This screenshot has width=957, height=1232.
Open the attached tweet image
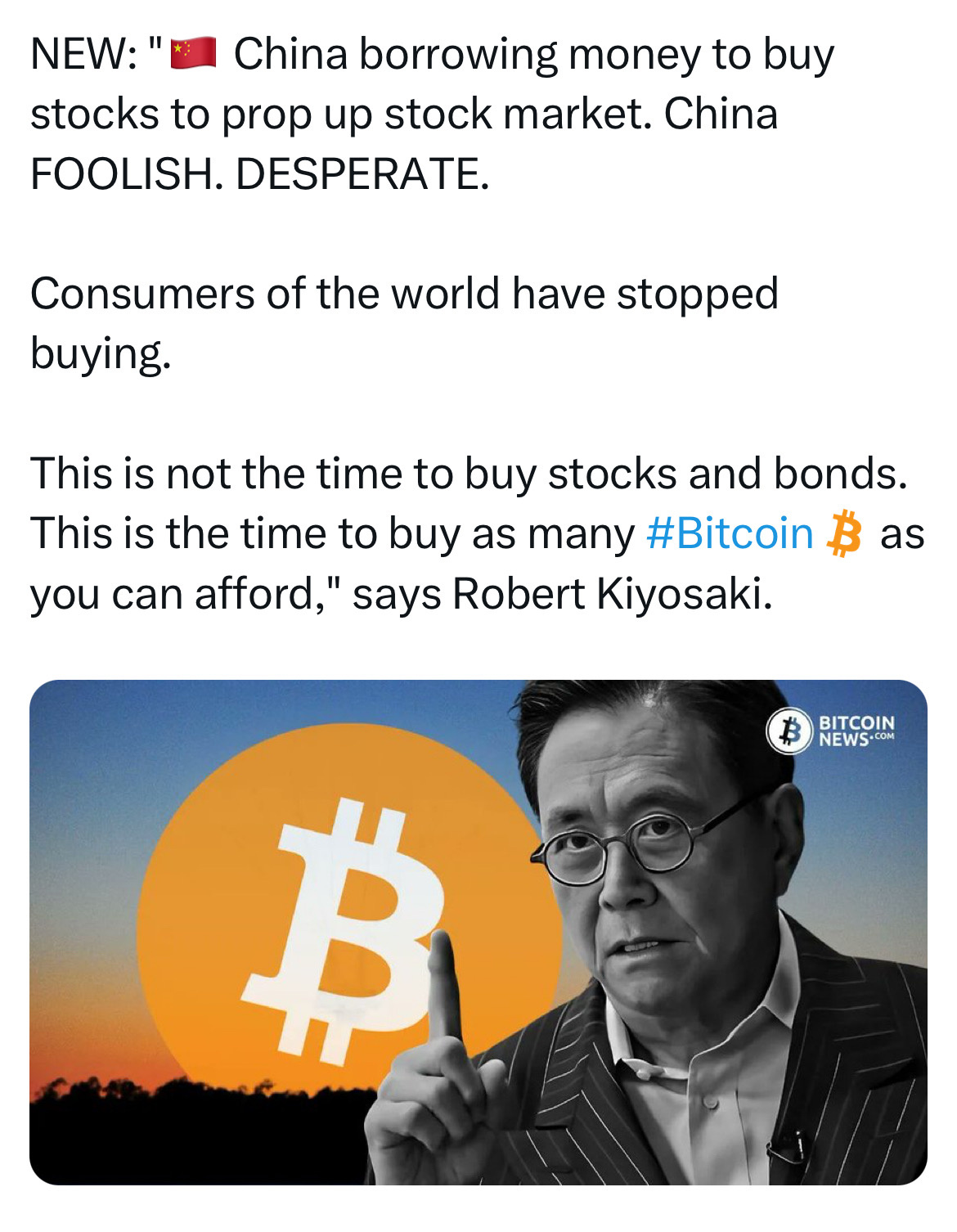click(478, 932)
